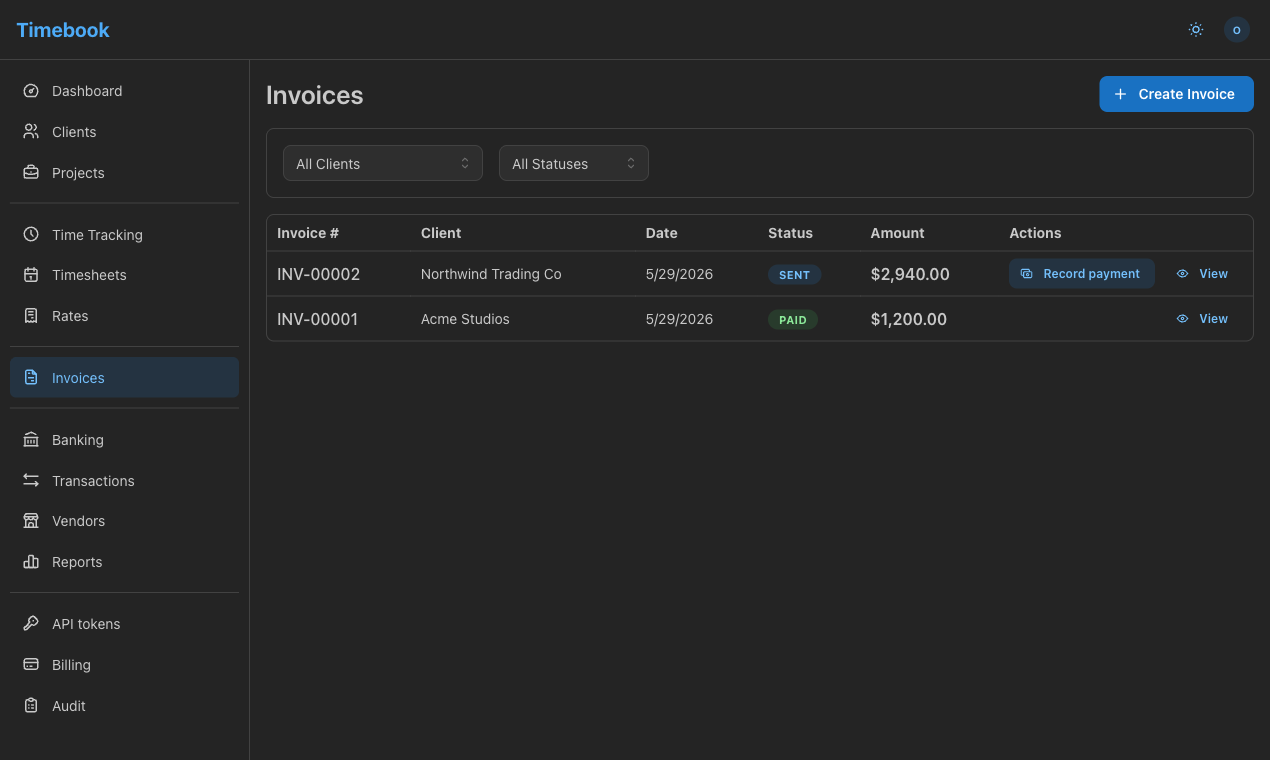Viewport: 1270px width, 760px height.
Task: Click the INV-00001 invoice number
Action: click(x=318, y=319)
